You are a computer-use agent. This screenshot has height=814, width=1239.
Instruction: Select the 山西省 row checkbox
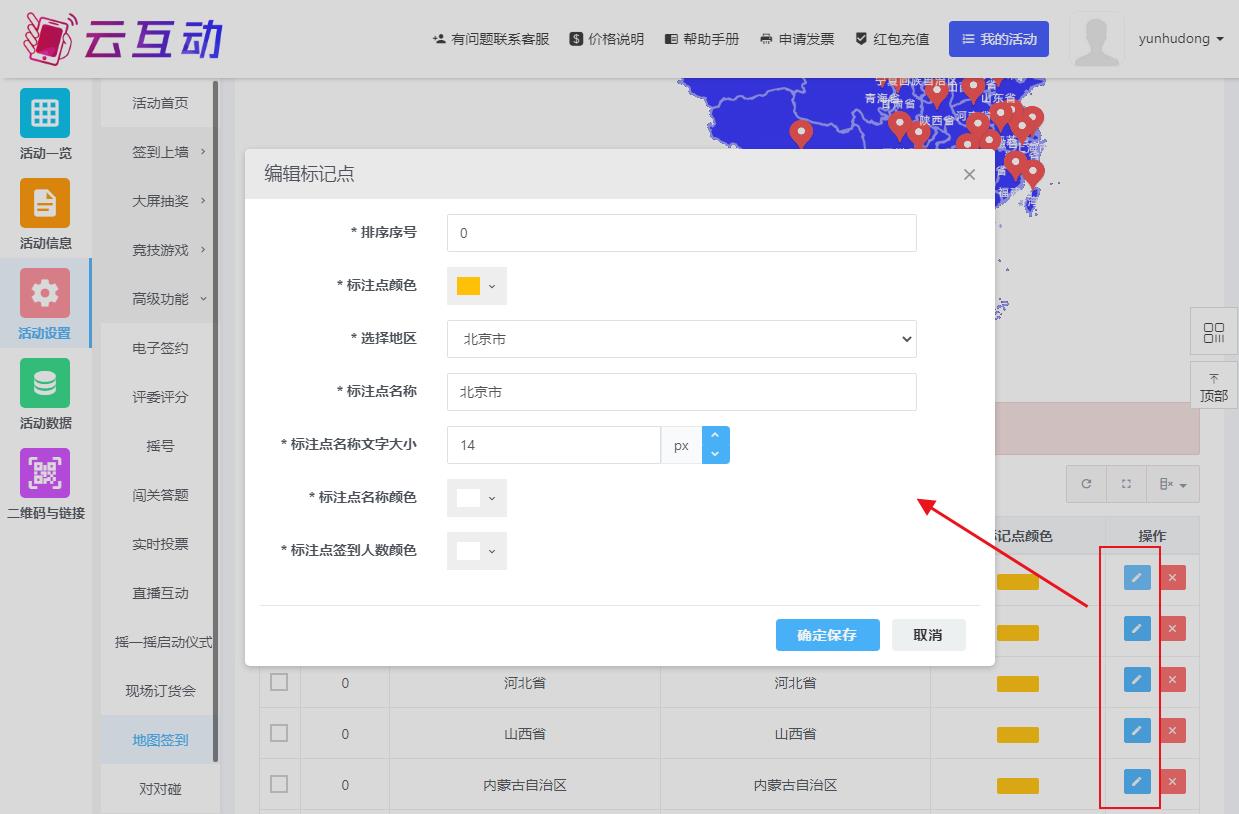(279, 733)
